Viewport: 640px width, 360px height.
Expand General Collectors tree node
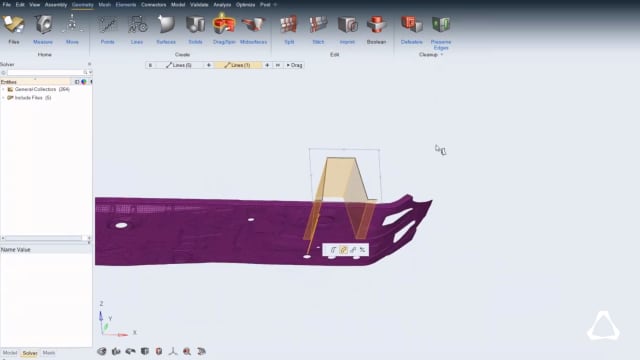[x=4, y=89]
